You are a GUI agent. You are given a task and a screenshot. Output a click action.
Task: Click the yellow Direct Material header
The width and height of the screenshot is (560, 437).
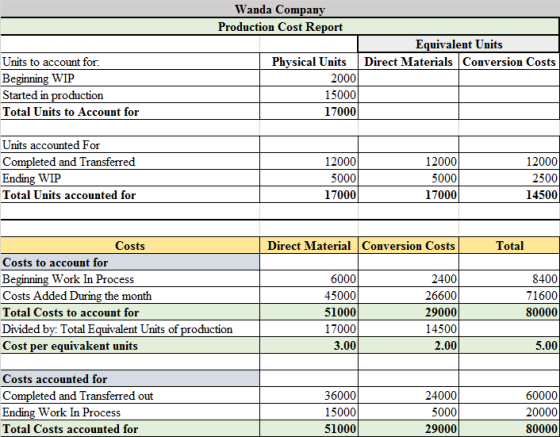pos(309,246)
